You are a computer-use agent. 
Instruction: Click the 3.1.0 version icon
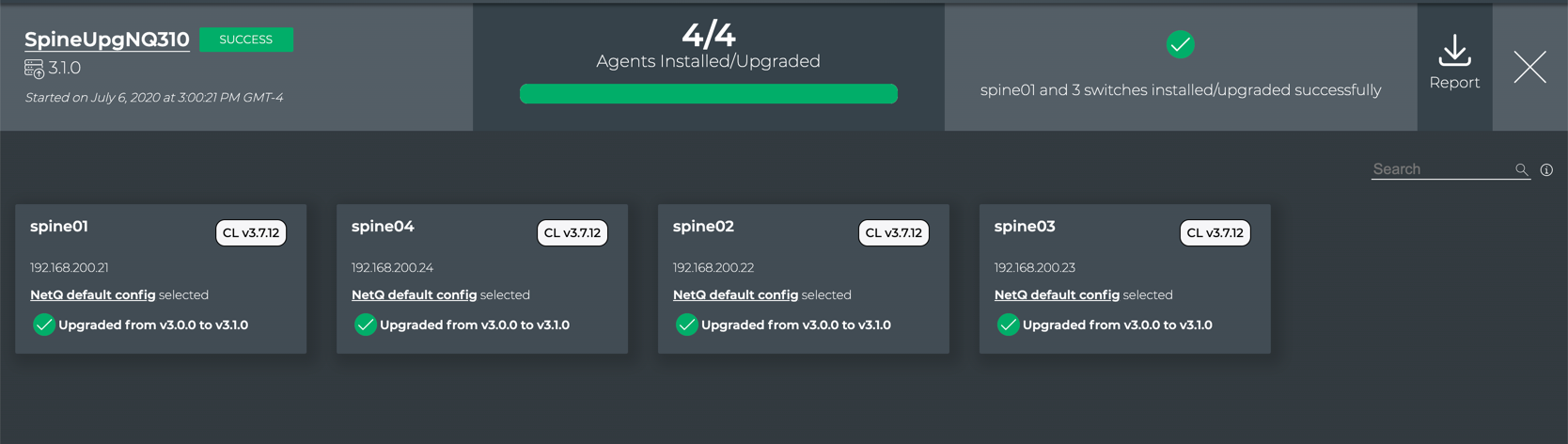click(x=35, y=69)
